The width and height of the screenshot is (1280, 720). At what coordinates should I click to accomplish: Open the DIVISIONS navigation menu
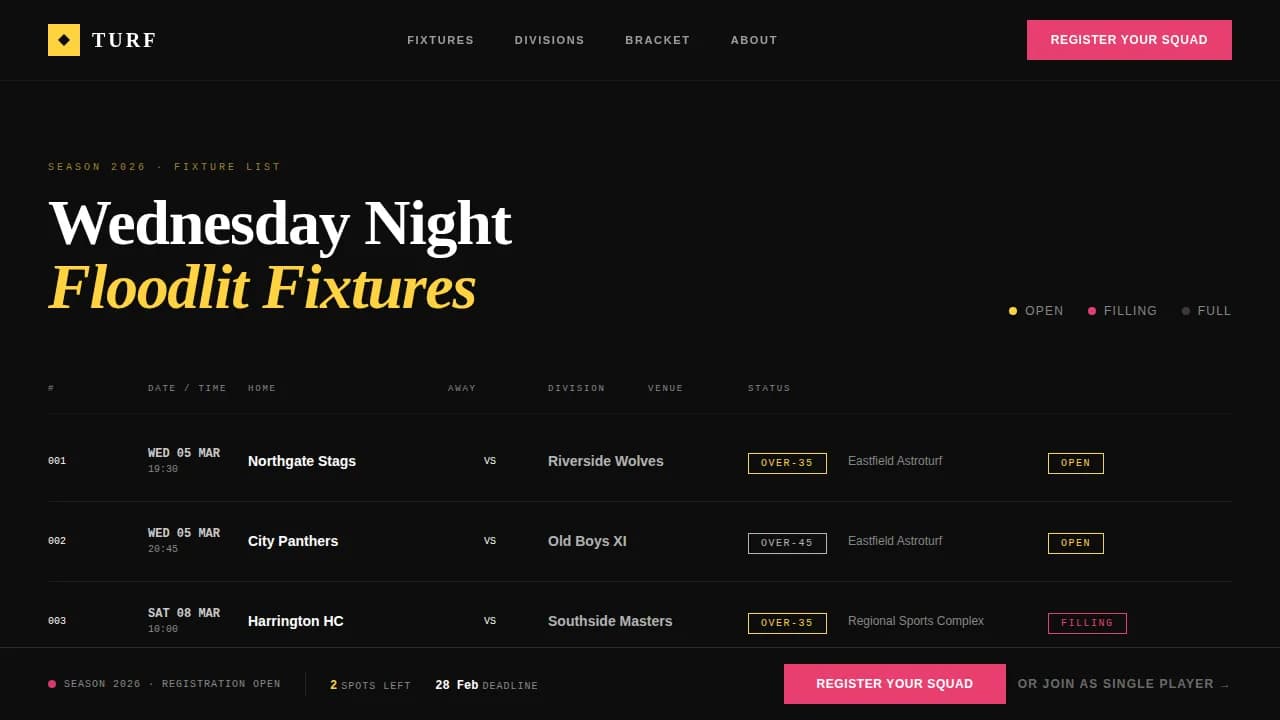(x=549, y=40)
